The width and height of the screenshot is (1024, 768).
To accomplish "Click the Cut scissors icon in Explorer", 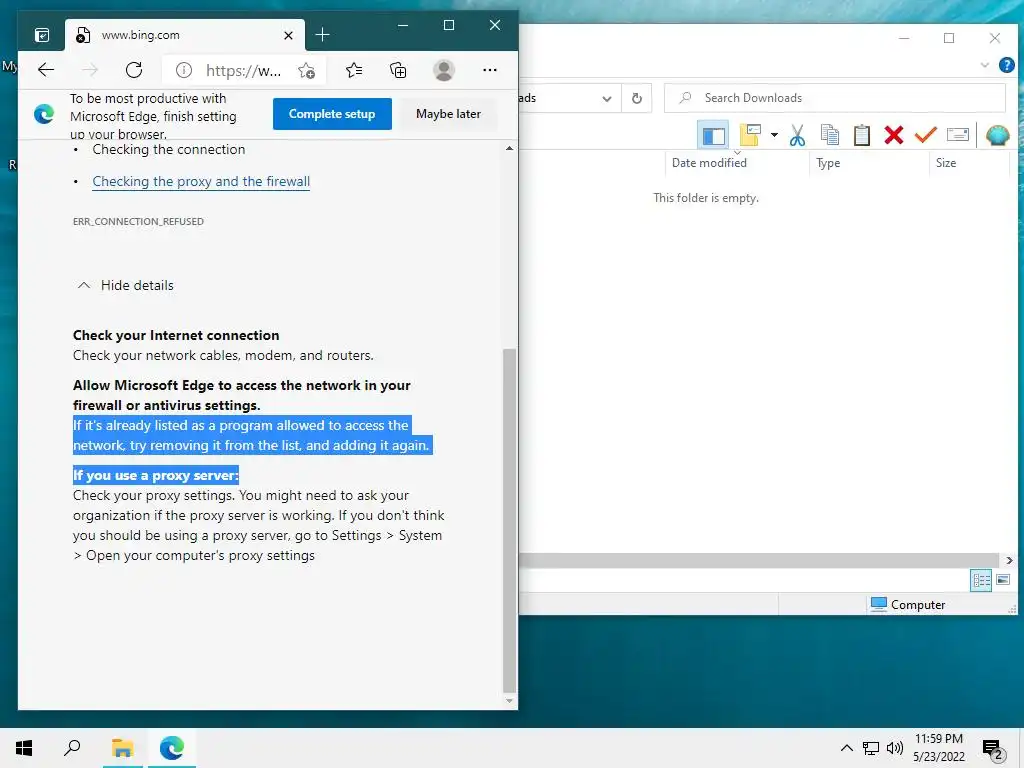I will tap(797, 135).
